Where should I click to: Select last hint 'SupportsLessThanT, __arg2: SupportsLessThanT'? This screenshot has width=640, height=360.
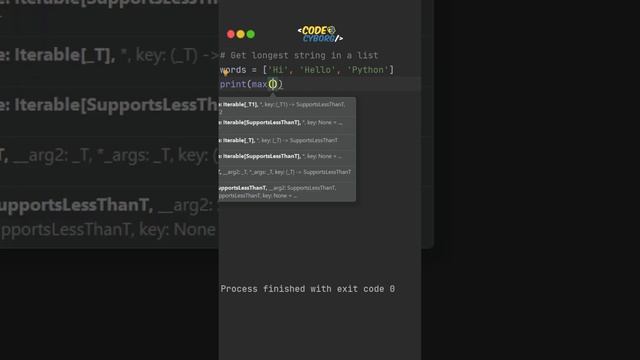point(287,191)
